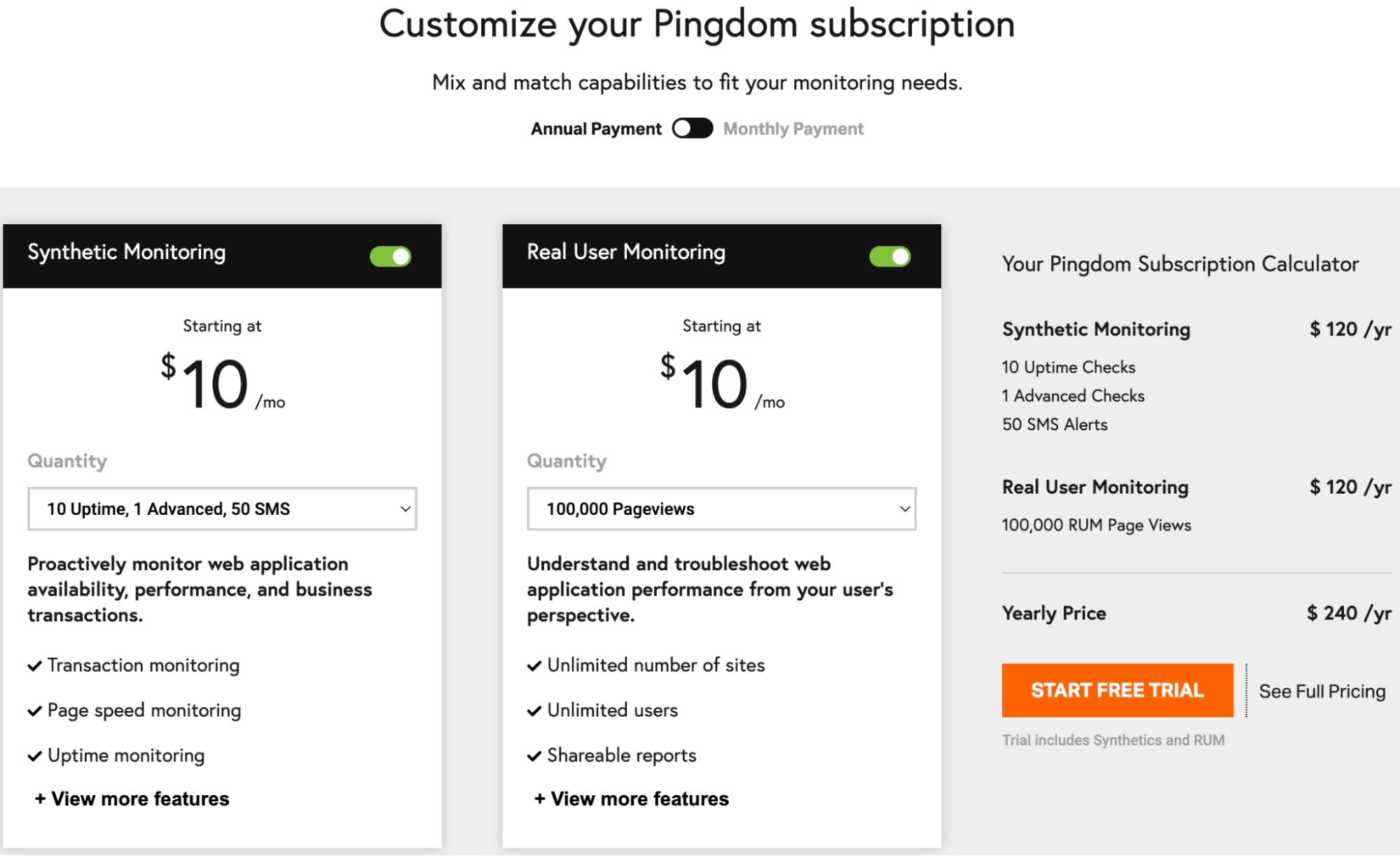1400x856 pixels.
Task: Click the checkmark beside Shareable reports
Action: [x=534, y=756]
